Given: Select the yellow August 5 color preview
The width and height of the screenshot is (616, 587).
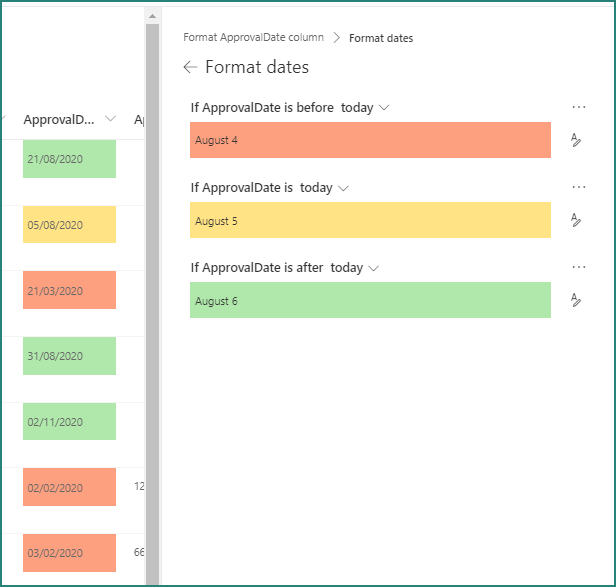Looking at the screenshot, I should [370, 220].
